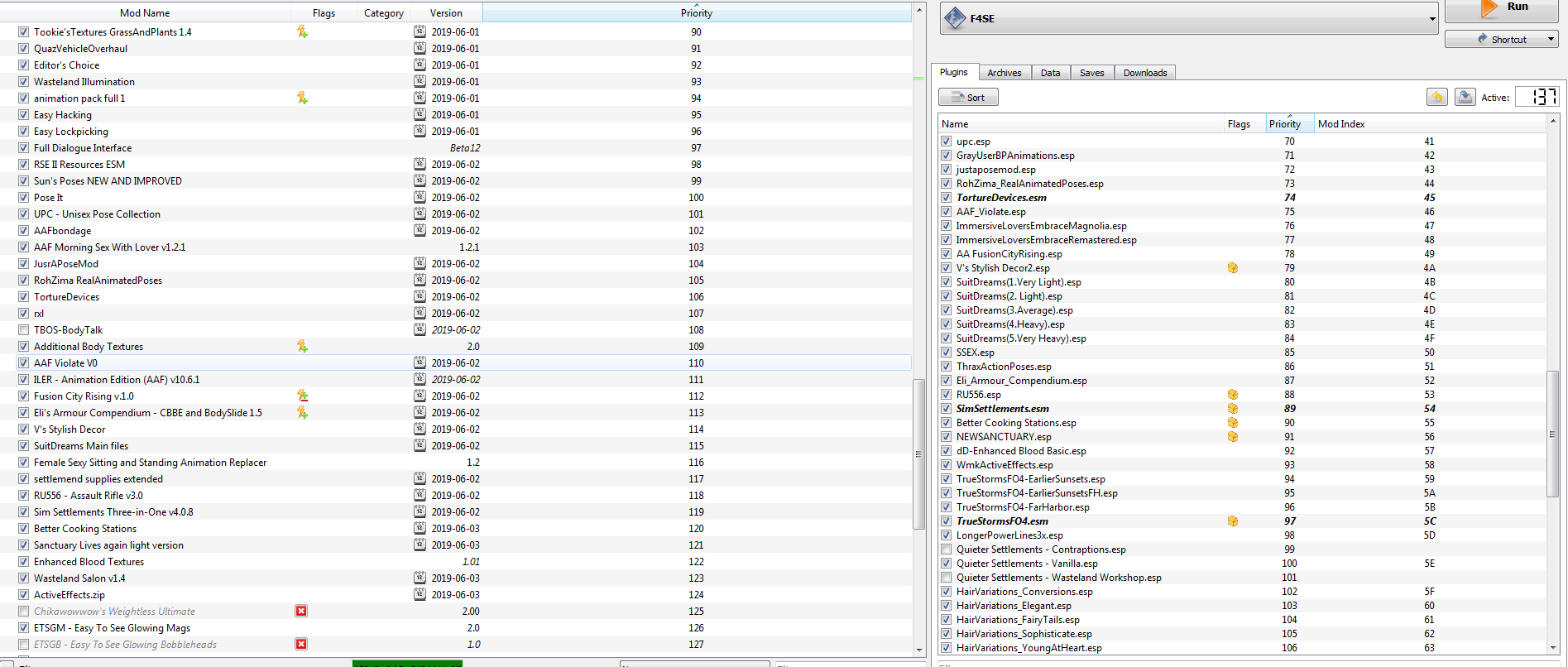Click the version calendar icon for TBOS-BodyTalk
Image resolution: width=1568 pixels, height=667 pixels.
coord(420,329)
